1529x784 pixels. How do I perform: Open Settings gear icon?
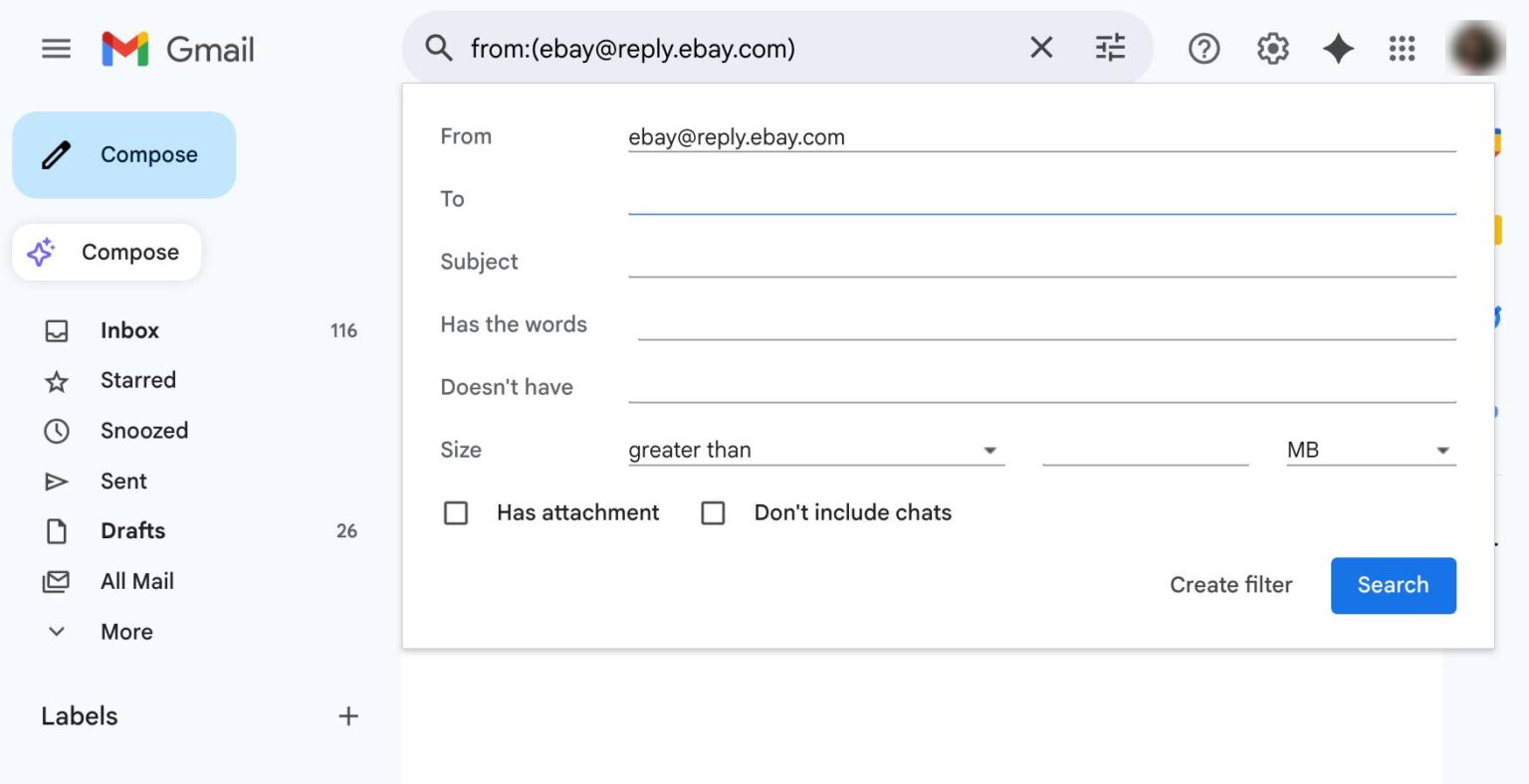point(1272,48)
